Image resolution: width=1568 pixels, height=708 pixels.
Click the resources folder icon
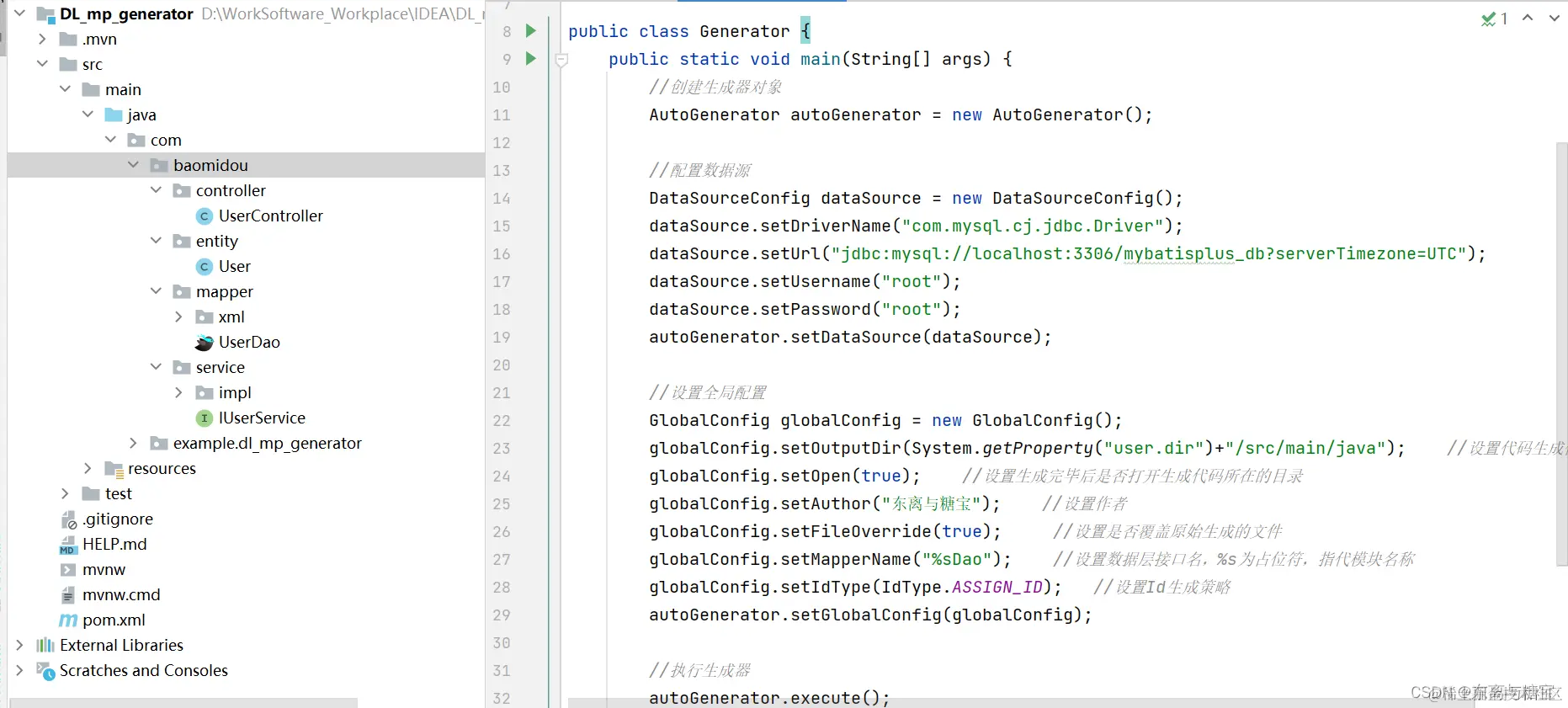point(114,469)
